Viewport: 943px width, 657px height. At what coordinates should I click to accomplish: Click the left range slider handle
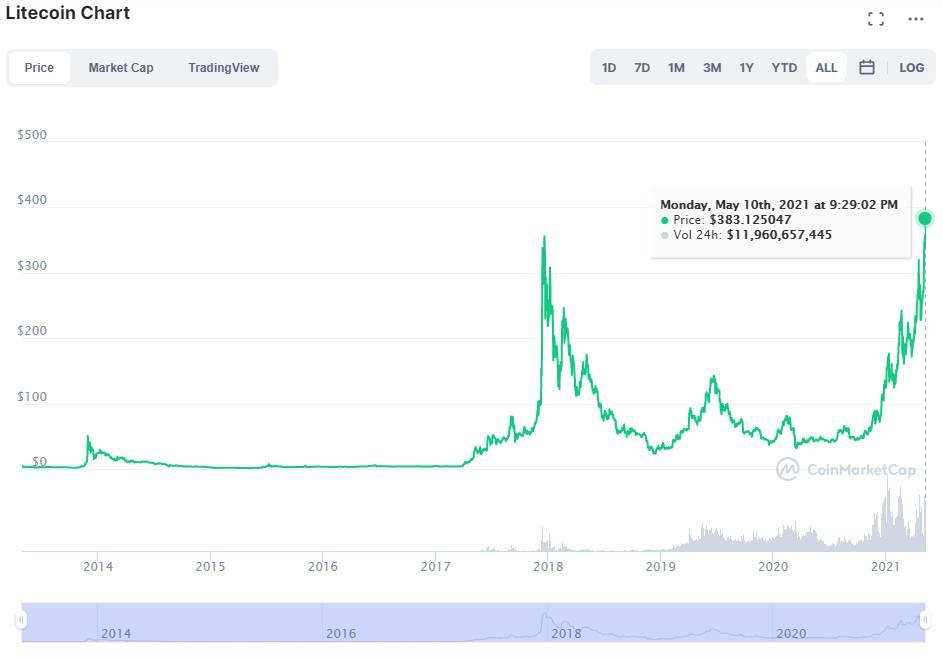(22, 621)
